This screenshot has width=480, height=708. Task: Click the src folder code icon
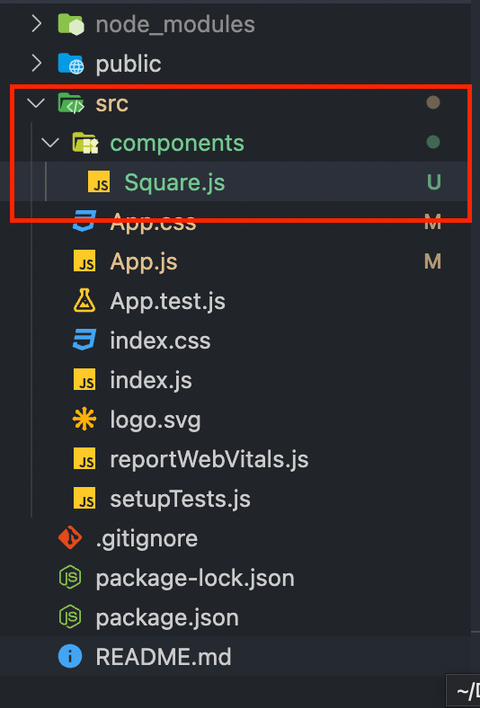71,103
